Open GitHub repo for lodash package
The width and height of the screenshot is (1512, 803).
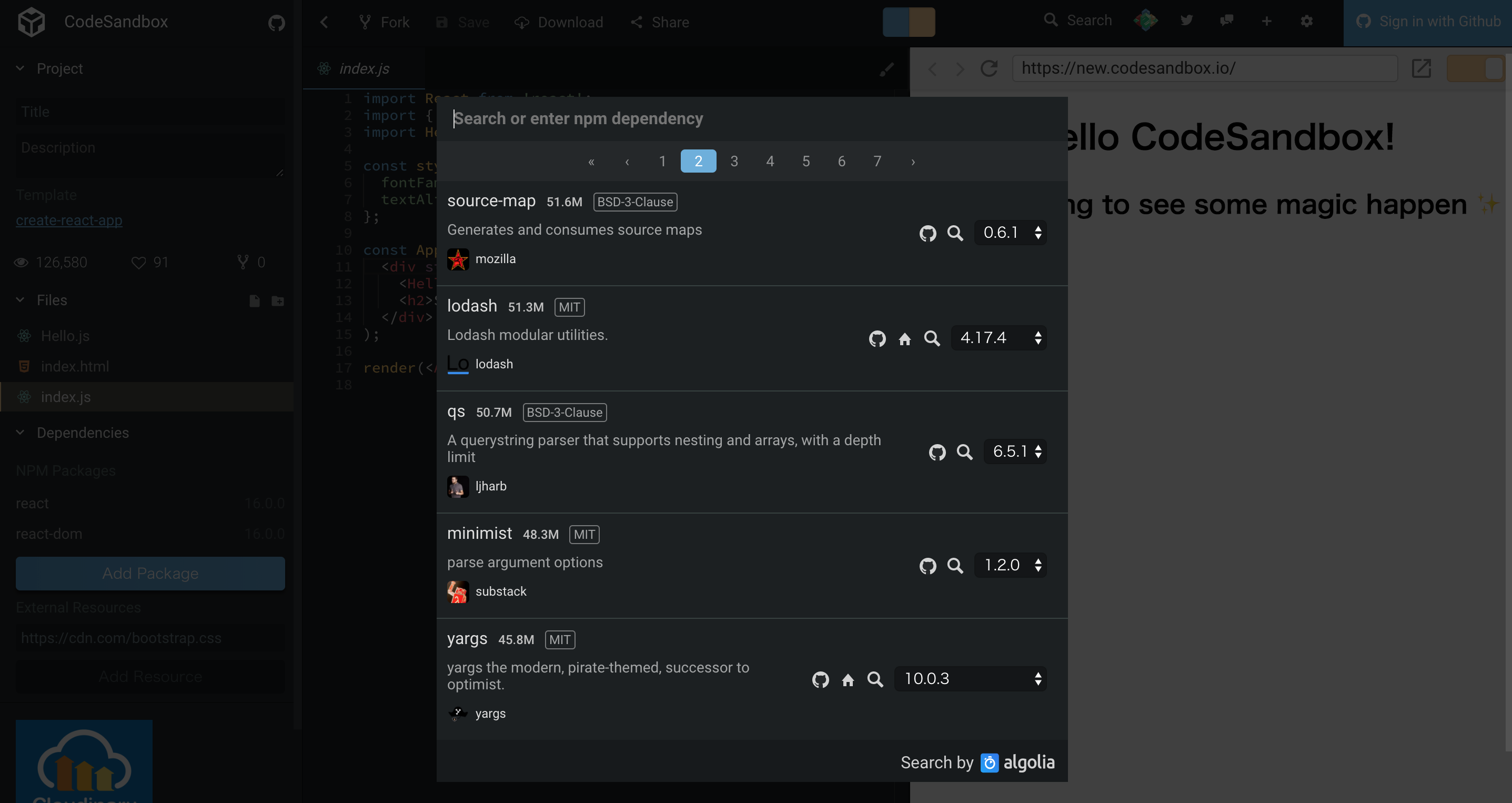click(877, 339)
